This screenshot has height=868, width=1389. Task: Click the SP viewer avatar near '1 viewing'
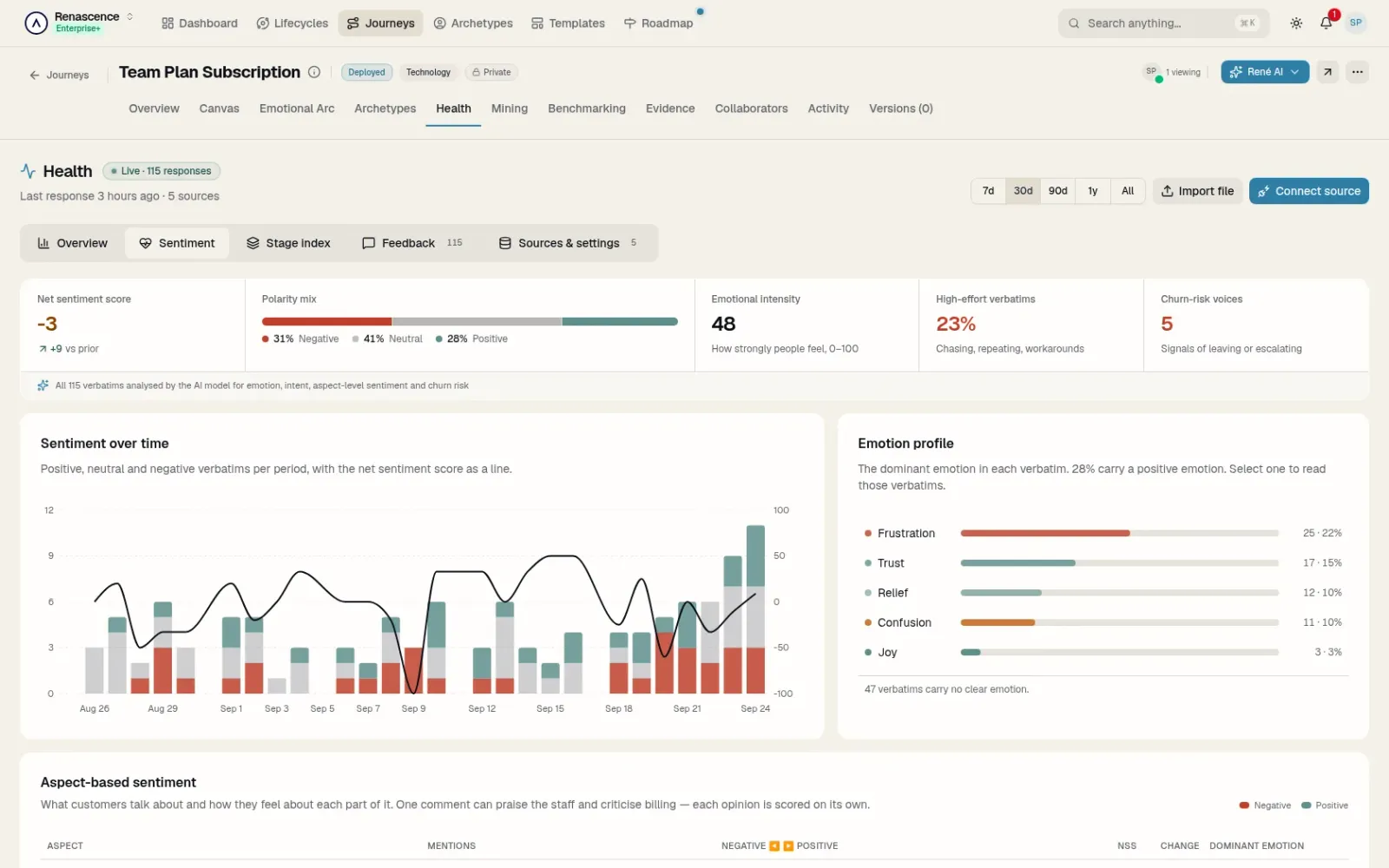tap(1152, 72)
